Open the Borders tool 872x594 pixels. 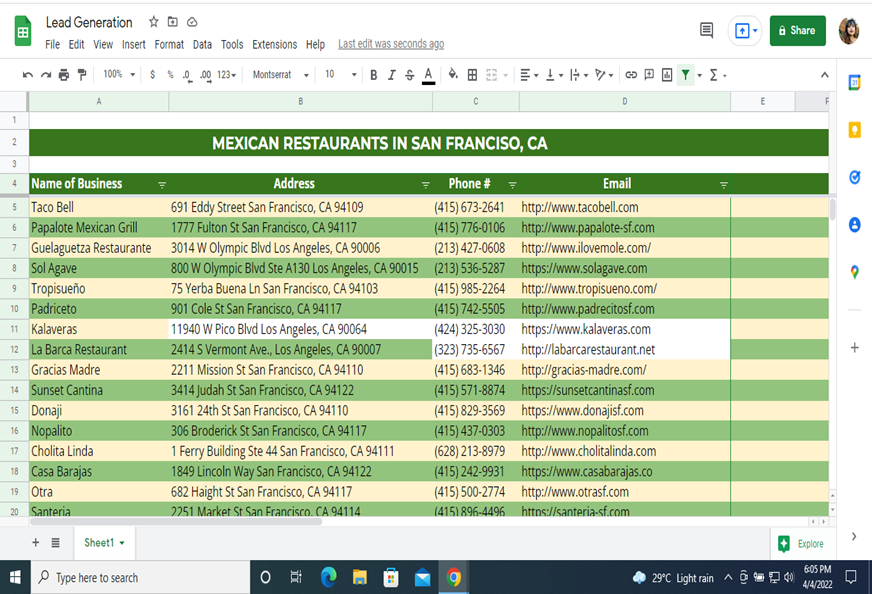coord(472,75)
